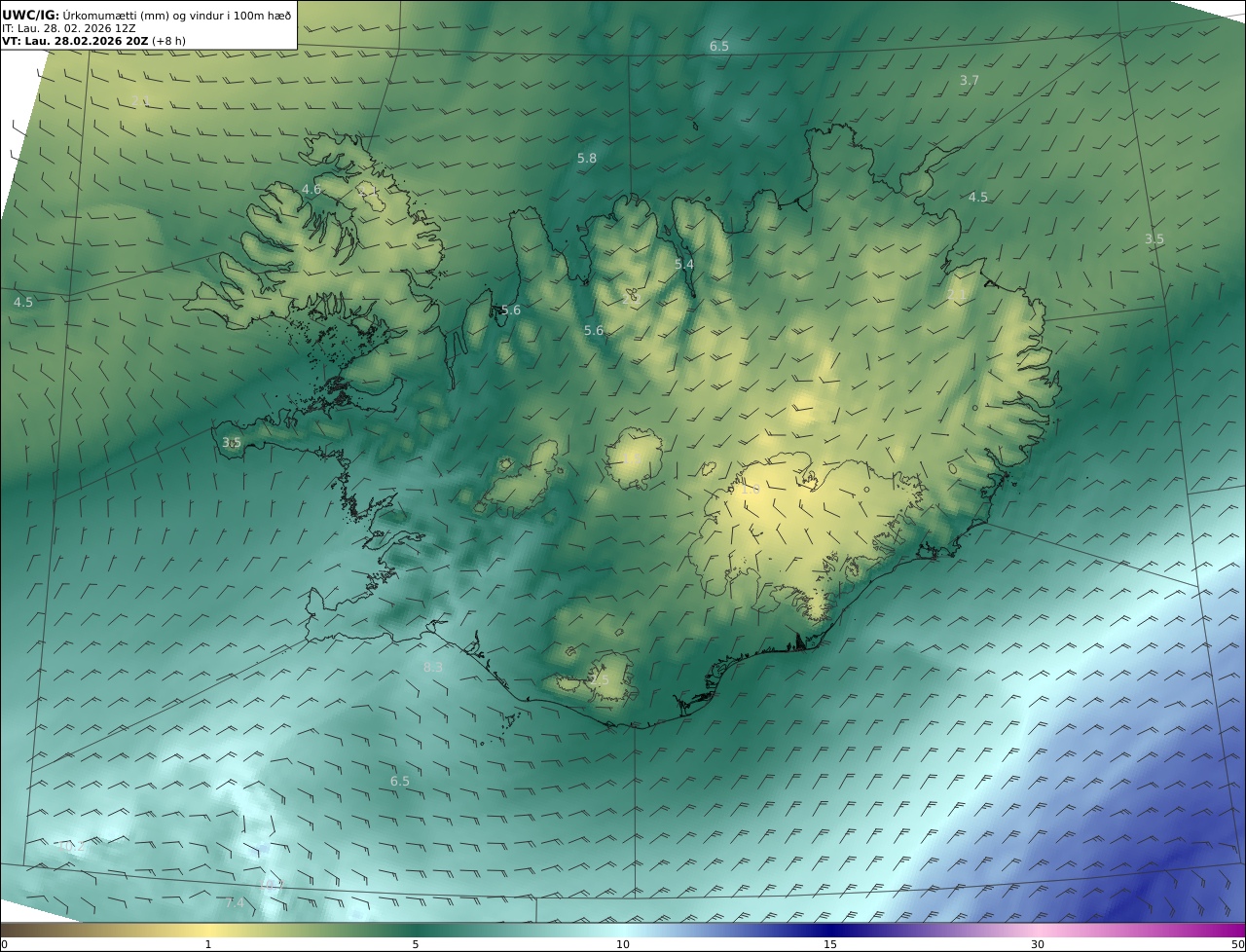This screenshot has height=952, width=1246.
Task: Click the 5.8 precipitation value
Action: point(587,158)
